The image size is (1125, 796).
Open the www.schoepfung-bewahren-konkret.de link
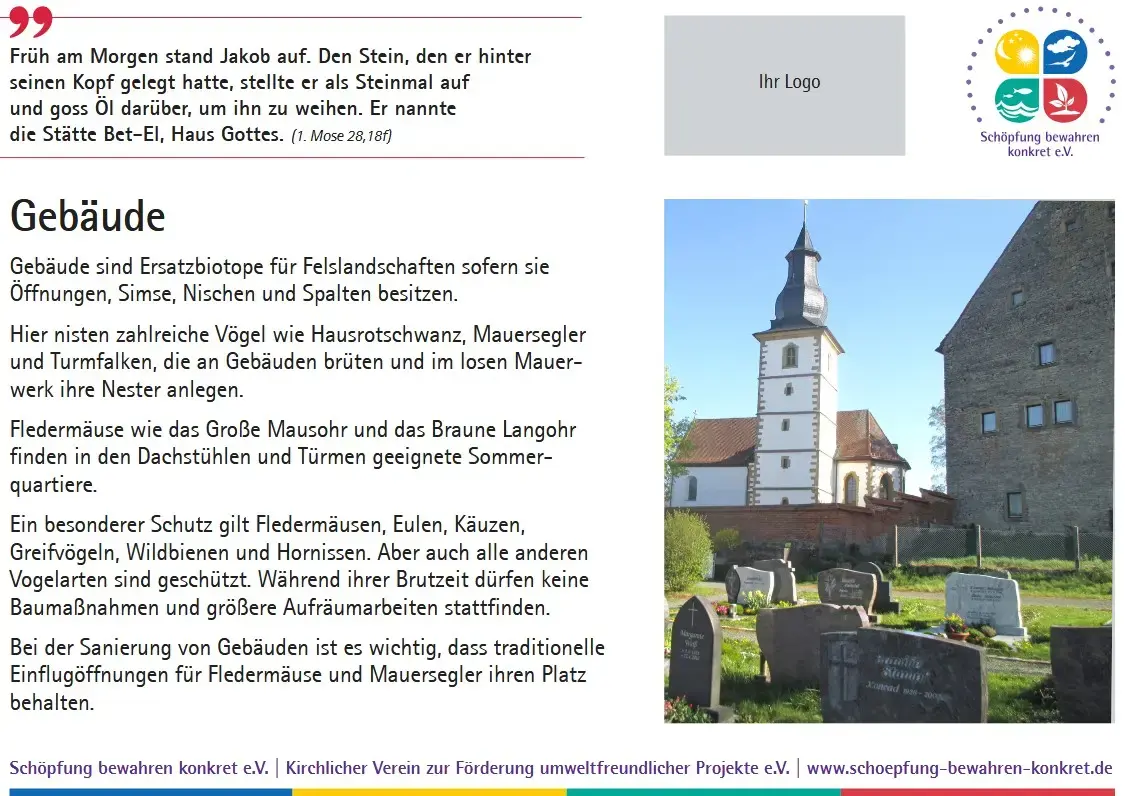[959, 769]
